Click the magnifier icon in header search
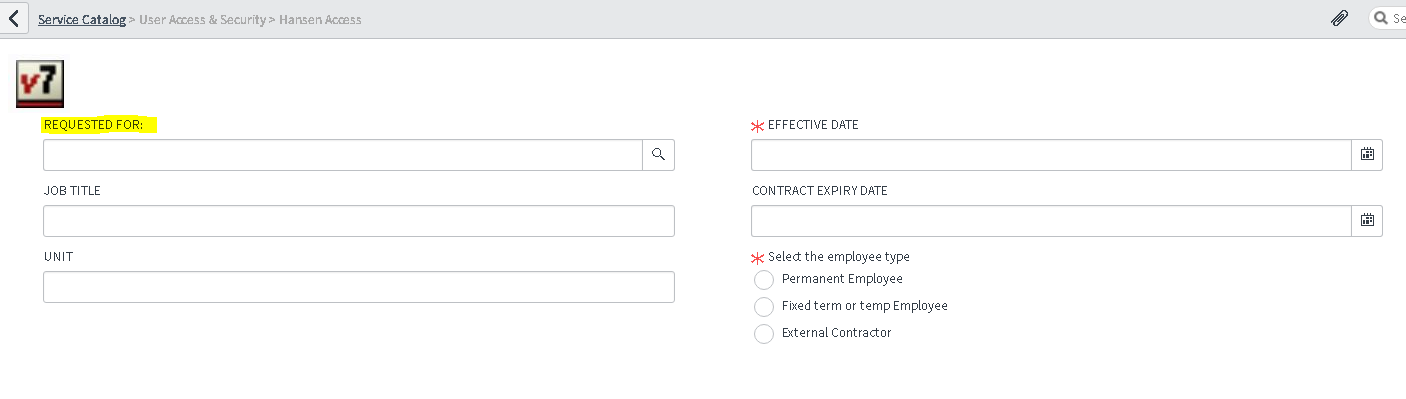The height and width of the screenshot is (399, 1406). [1381, 19]
